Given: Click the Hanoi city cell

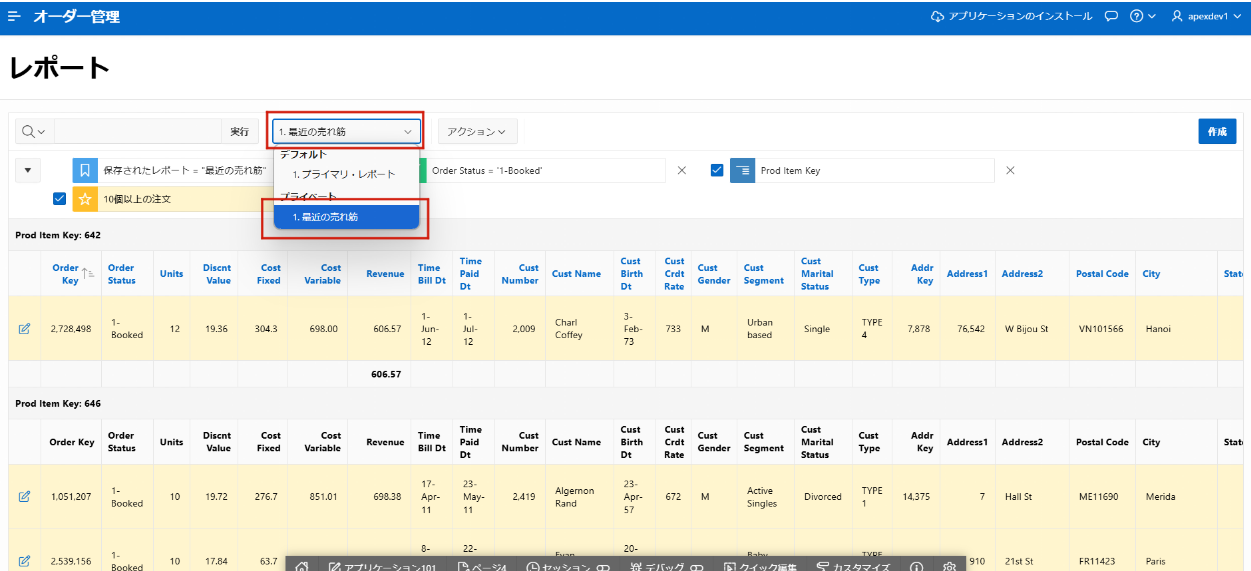Looking at the screenshot, I should pos(1157,329).
